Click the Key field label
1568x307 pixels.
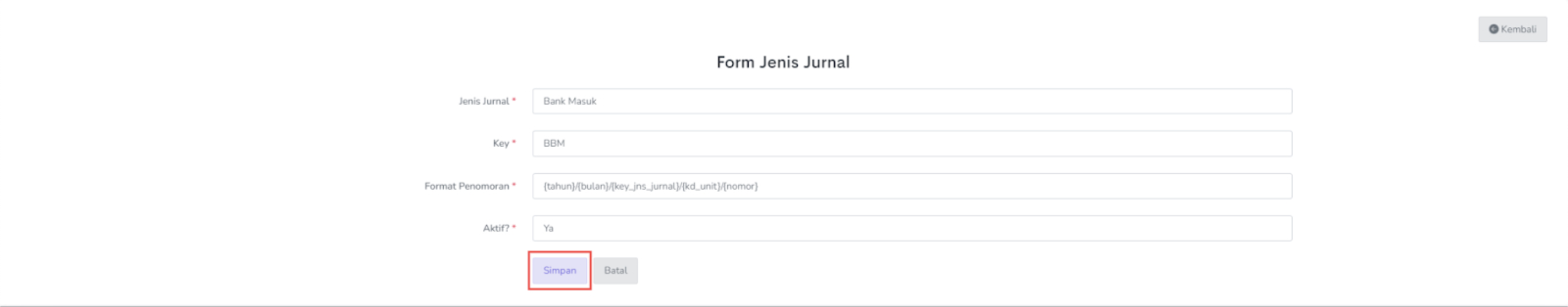[500, 144]
